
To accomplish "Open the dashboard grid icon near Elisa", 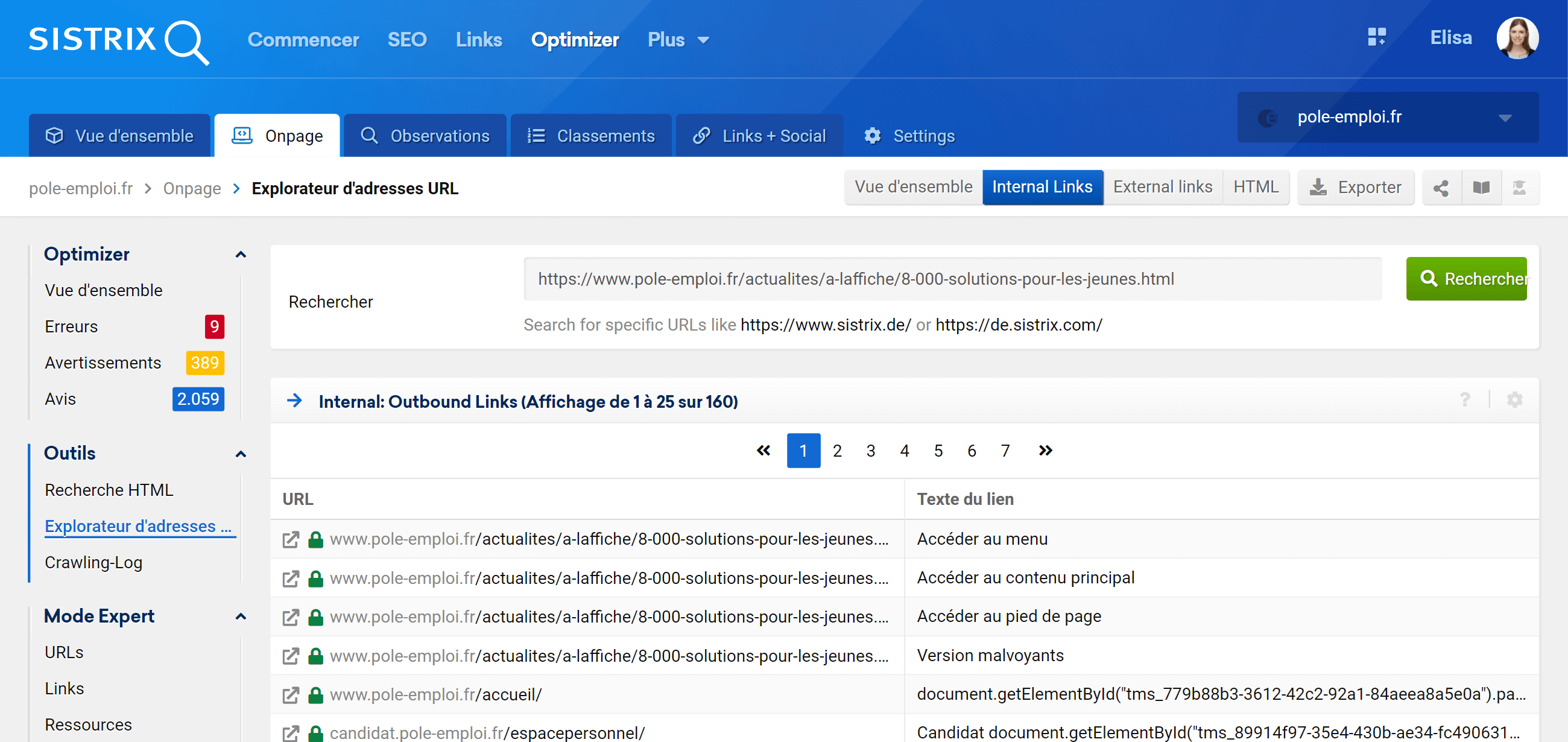I will pyautogui.click(x=1377, y=37).
